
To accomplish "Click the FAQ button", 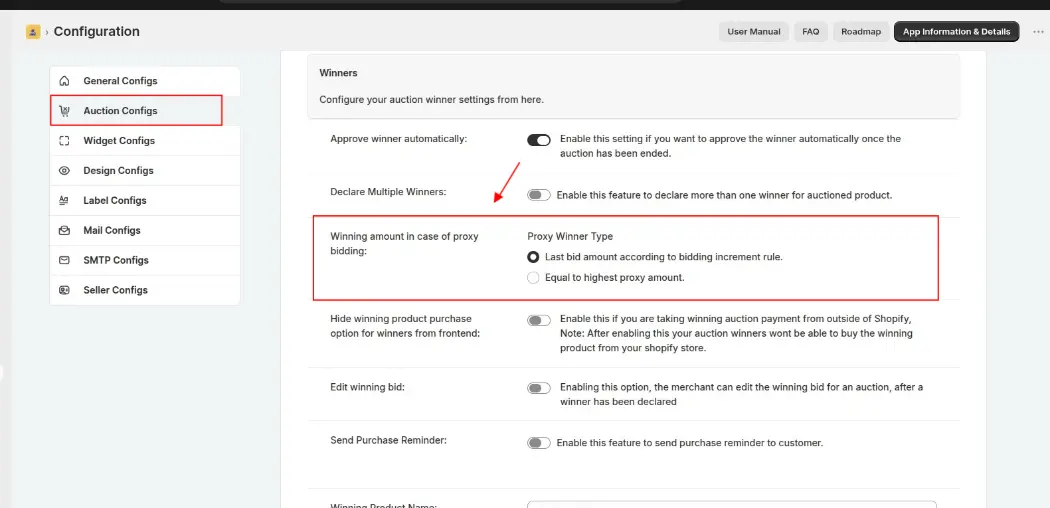I will pos(810,31).
